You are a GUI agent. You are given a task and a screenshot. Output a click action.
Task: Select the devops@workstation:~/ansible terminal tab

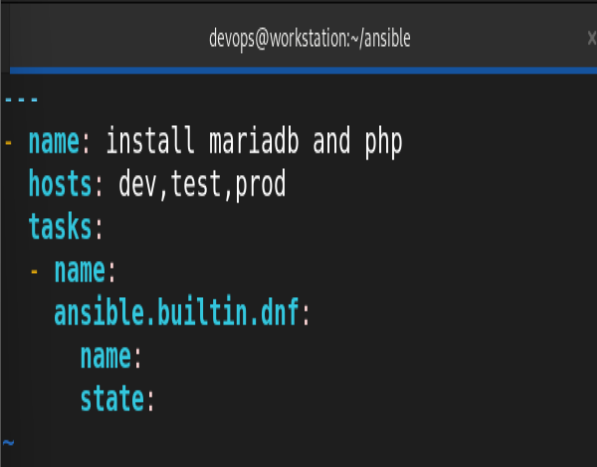[x=303, y=38]
